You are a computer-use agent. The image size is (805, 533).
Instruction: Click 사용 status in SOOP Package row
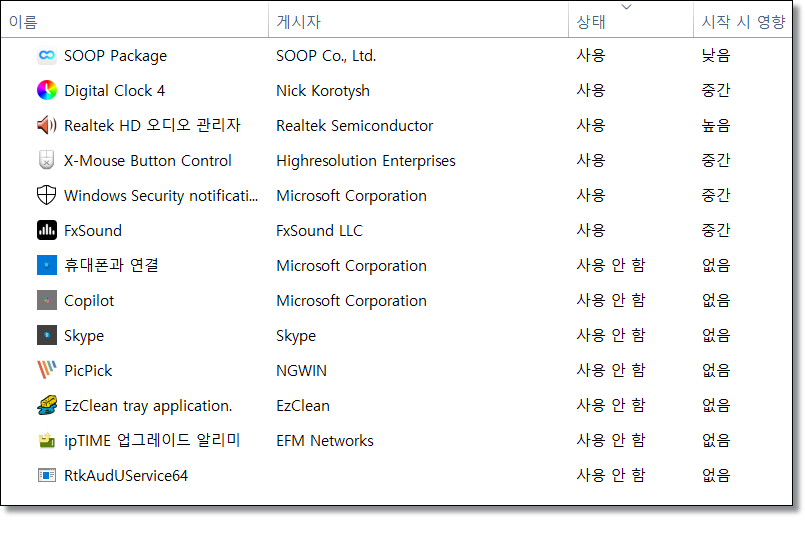[x=591, y=55]
